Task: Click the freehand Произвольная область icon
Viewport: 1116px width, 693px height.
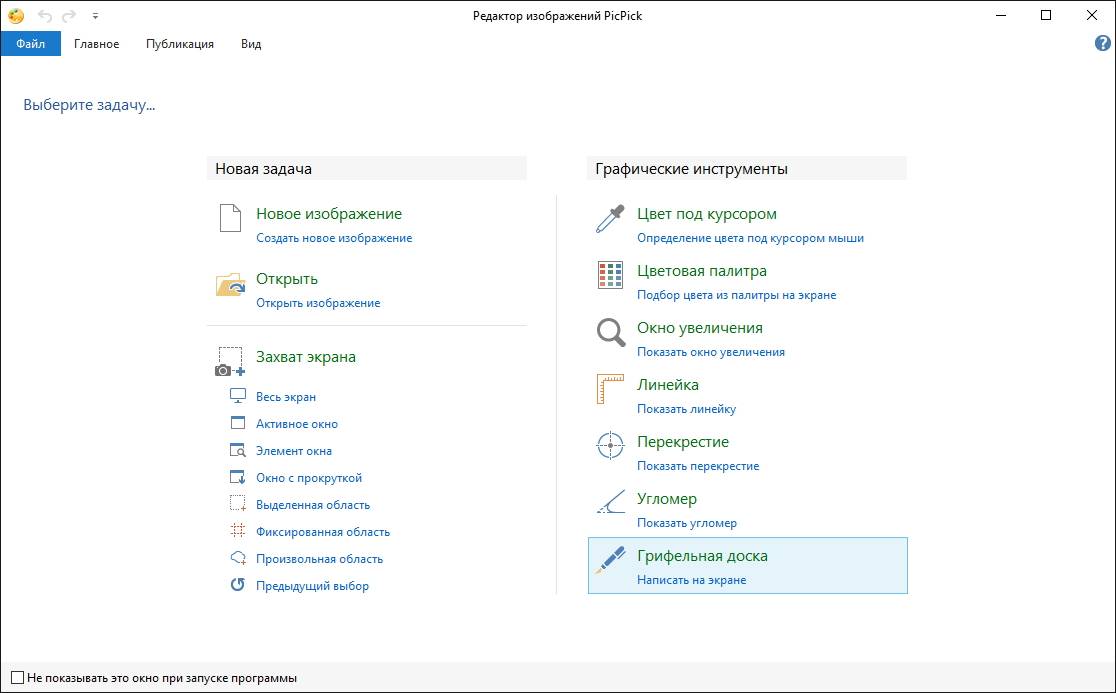Action: click(x=238, y=559)
